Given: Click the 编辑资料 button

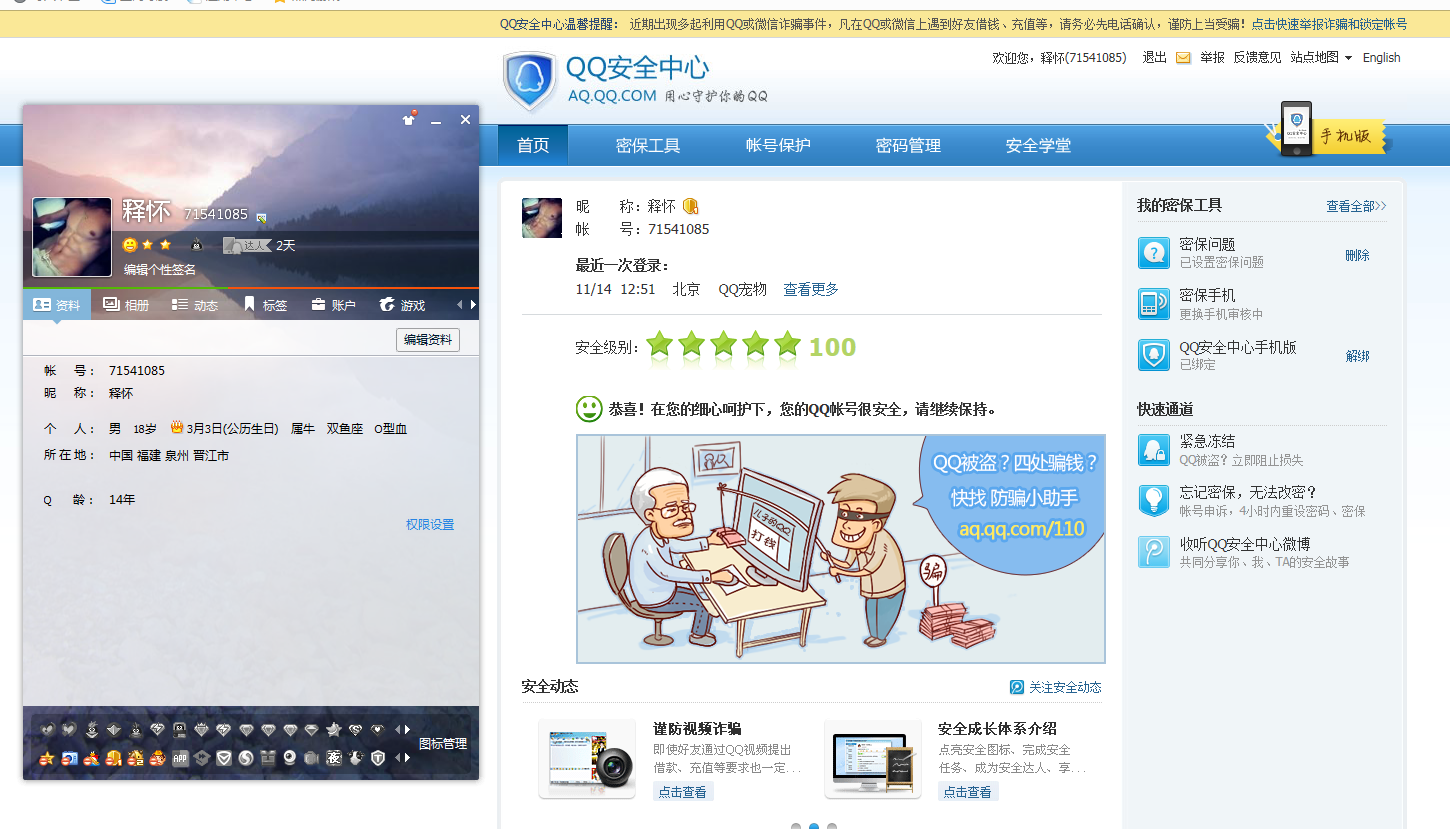Looking at the screenshot, I should tap(428, 340).
